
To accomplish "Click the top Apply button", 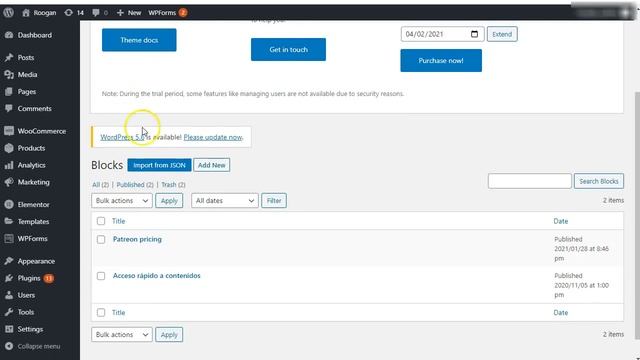I will click(169, 201).
